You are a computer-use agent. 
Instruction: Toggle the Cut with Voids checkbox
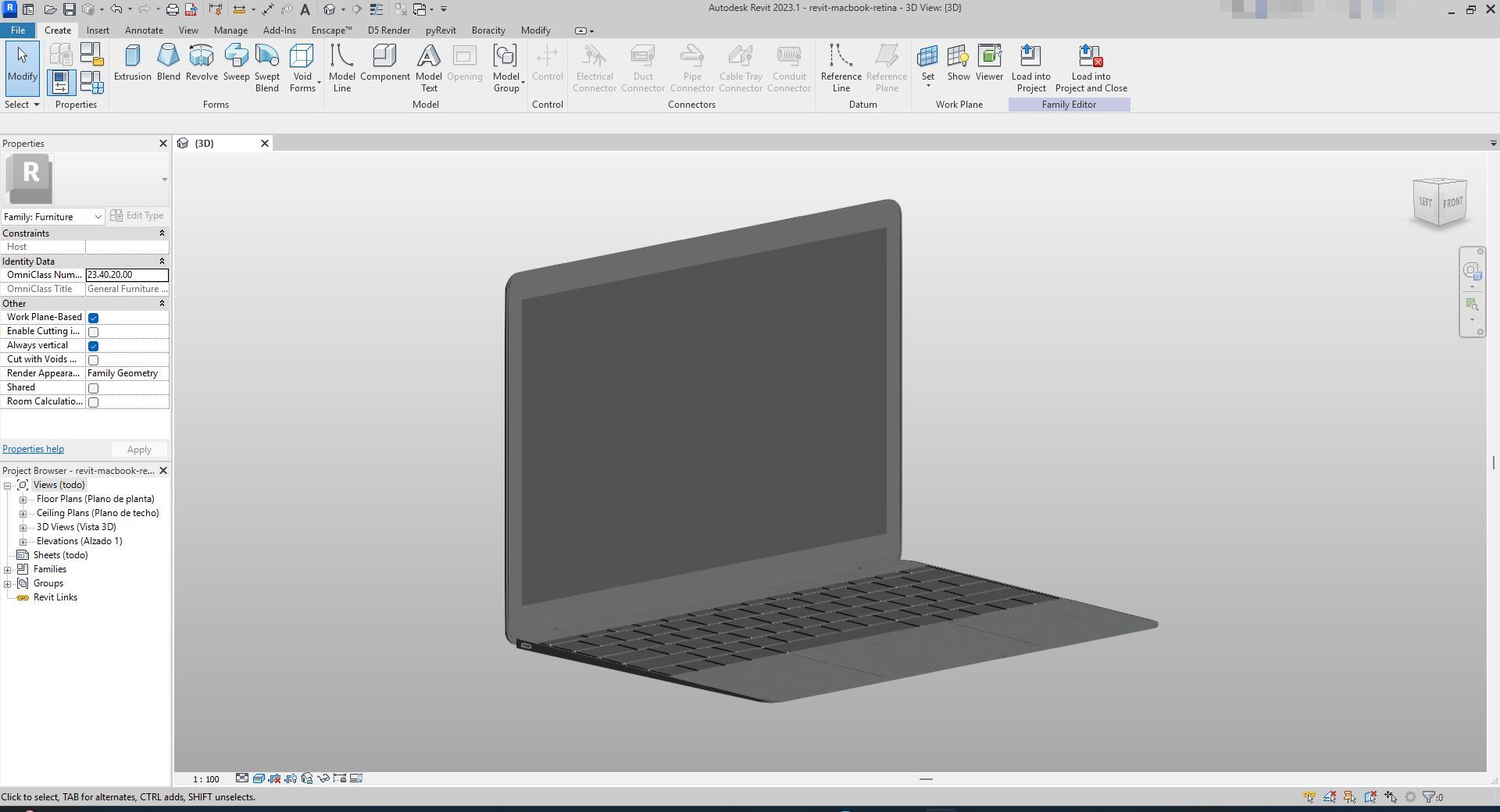coord(94,360)
